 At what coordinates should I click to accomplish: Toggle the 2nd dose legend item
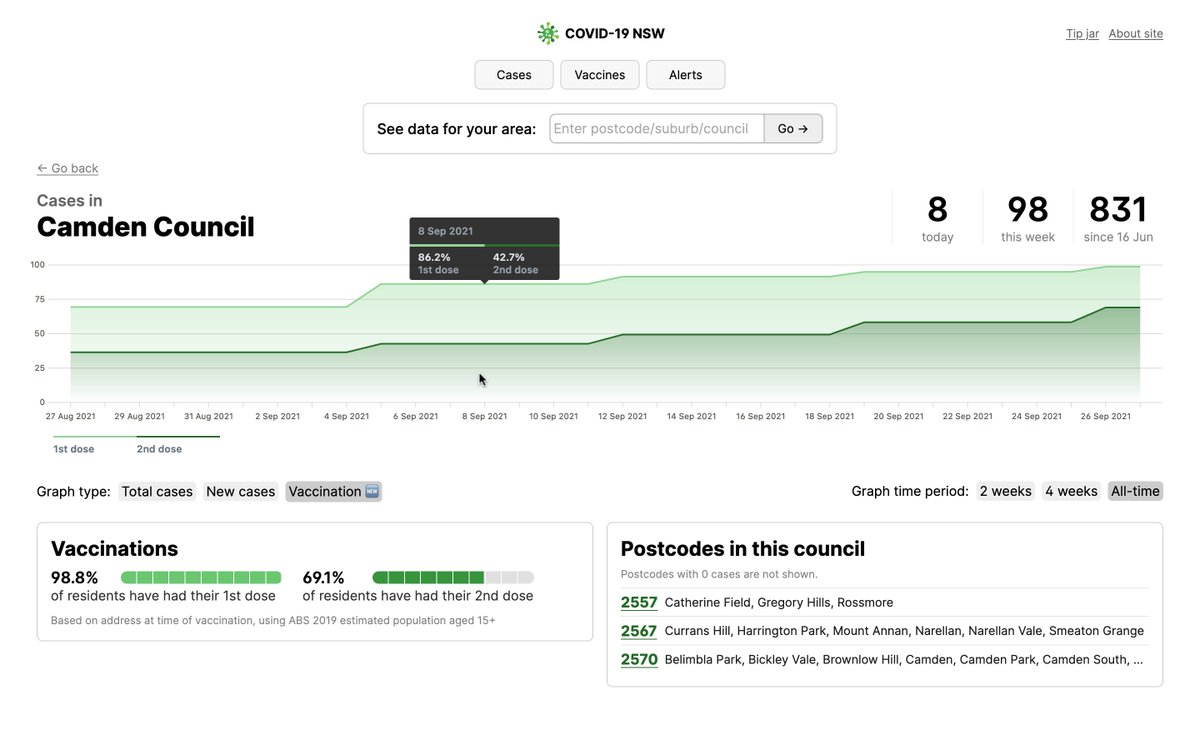click(x=160, y=449)
